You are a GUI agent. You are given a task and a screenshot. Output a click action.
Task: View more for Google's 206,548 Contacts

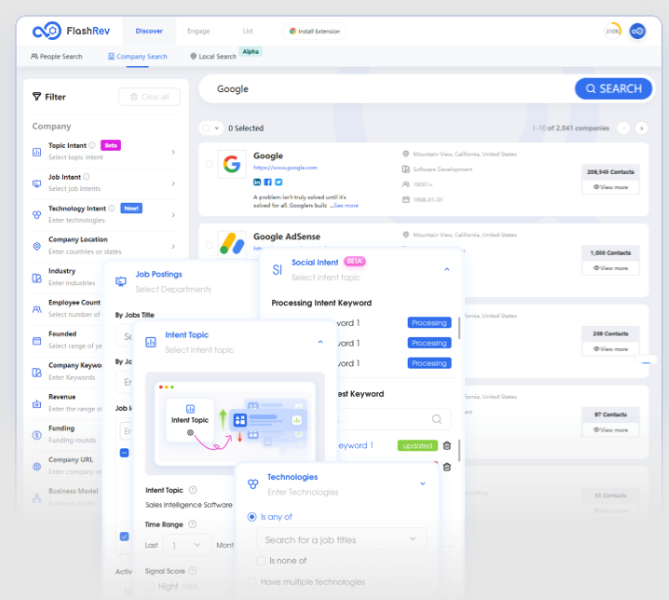[611, 187]
